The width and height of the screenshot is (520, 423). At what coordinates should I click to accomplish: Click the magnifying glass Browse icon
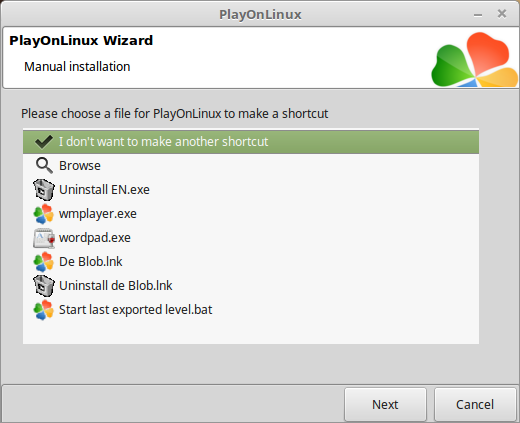pos(44,166)
